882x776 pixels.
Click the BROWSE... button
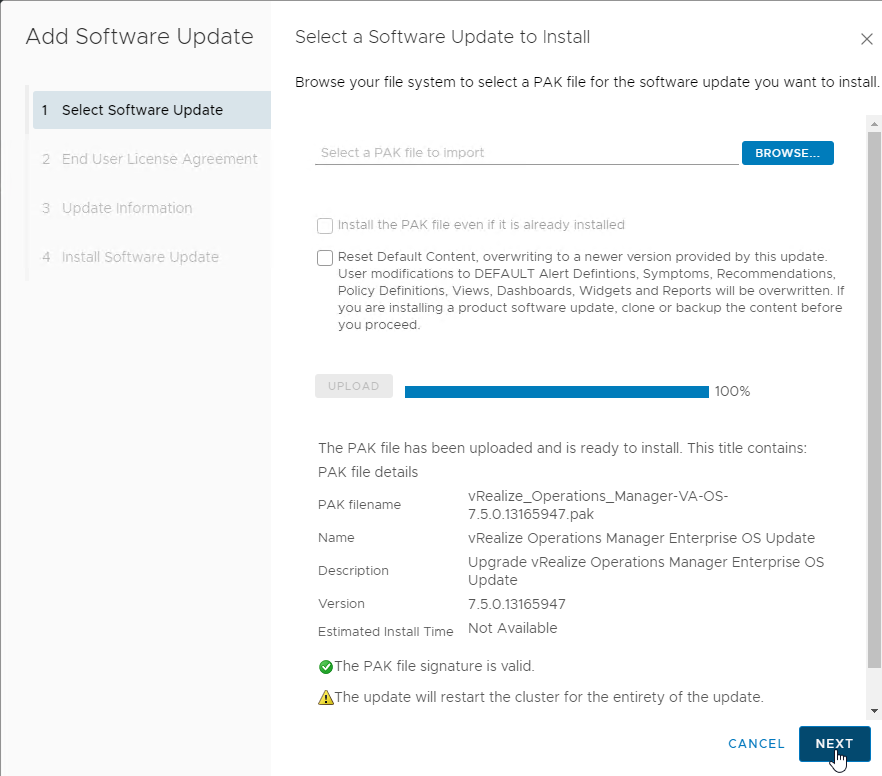pyautogui.click(x=788, y=153)
